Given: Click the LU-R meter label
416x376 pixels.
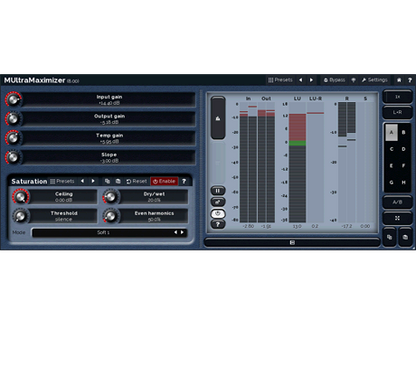Looking at the screenshot, I should pos(315,99).
